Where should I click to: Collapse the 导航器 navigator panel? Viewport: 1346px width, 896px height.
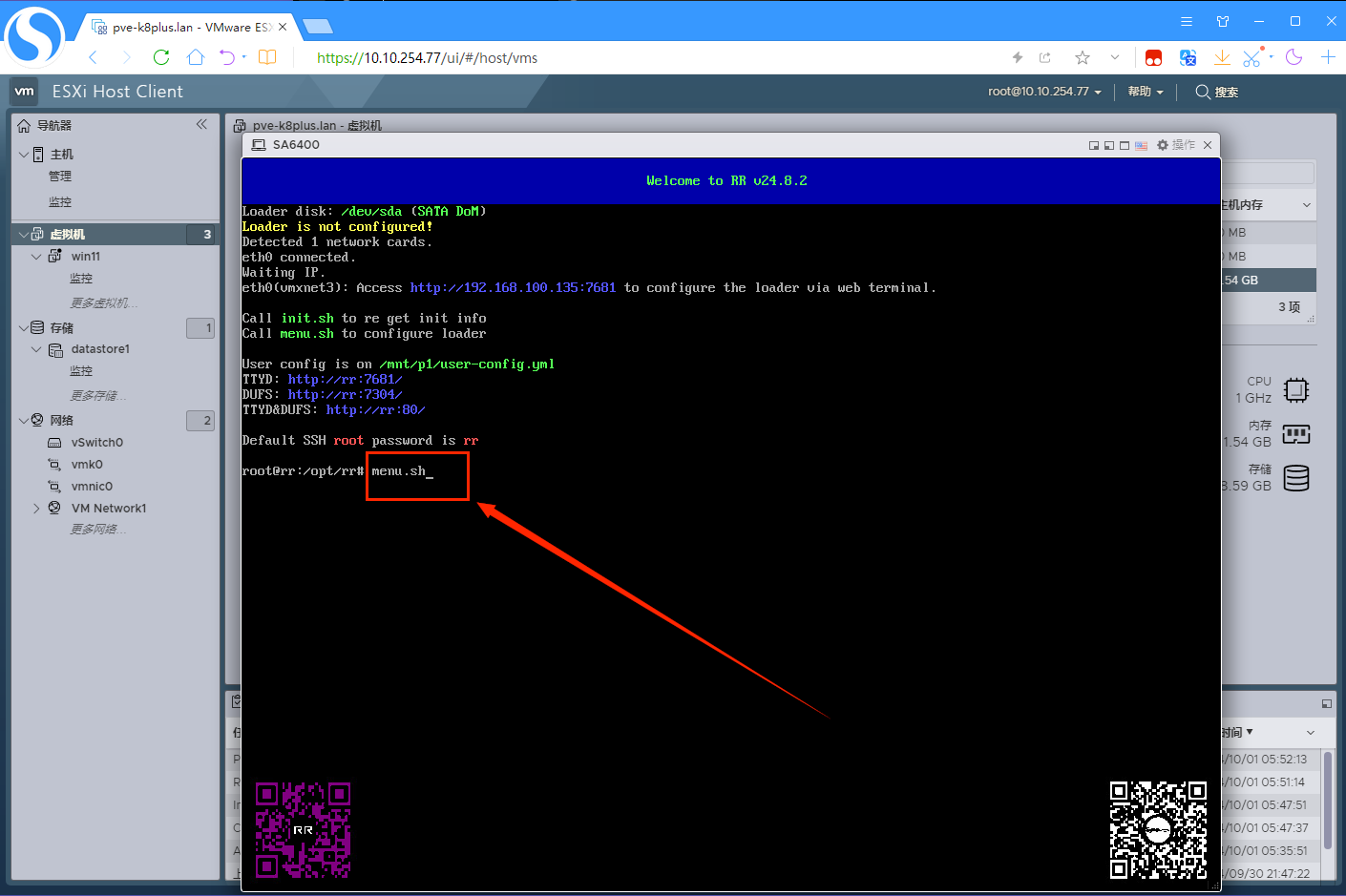click(201, 124)
